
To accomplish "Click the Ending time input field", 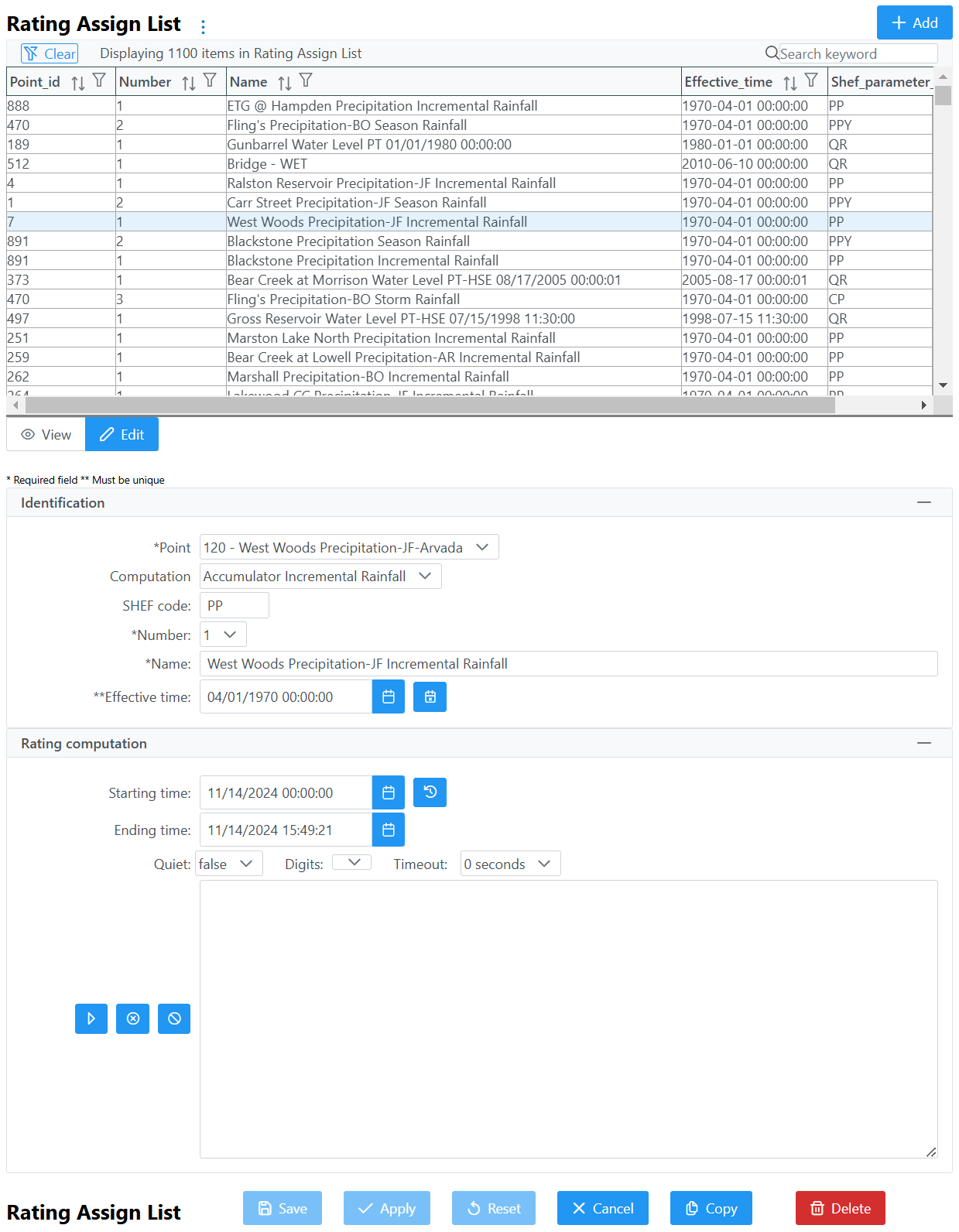I will coord(286,830).
